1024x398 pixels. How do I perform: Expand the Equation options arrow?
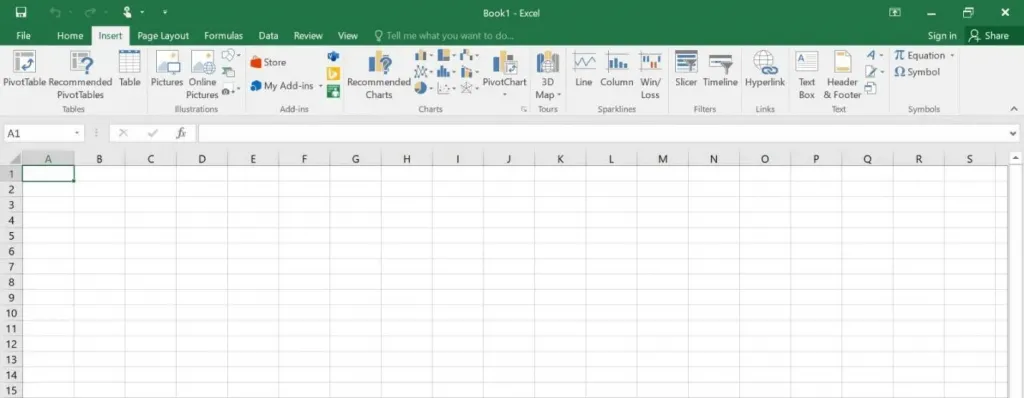952,56
